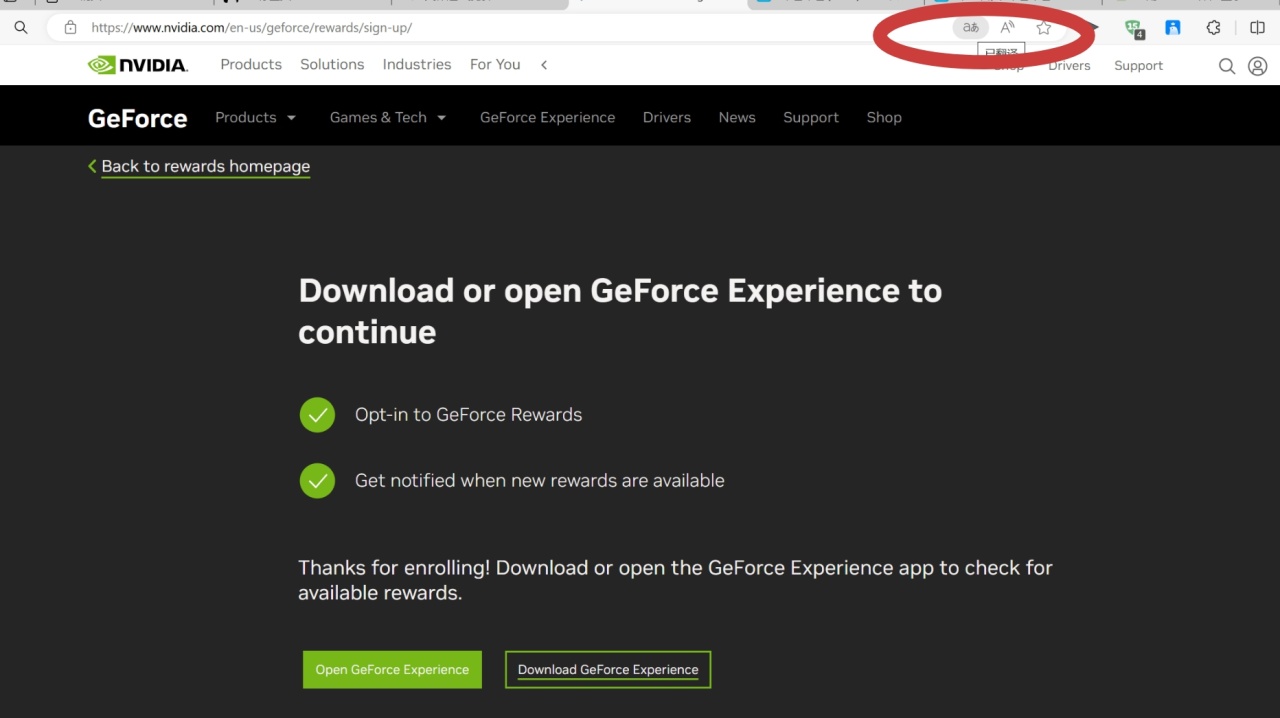
Task: Click the checkmark beside Opt-in to GeForce Rewards
Action: [317, 415]
